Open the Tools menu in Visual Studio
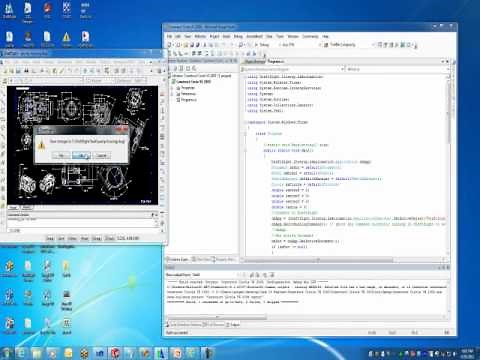480x360 pixels. click(x=280, y=36)
